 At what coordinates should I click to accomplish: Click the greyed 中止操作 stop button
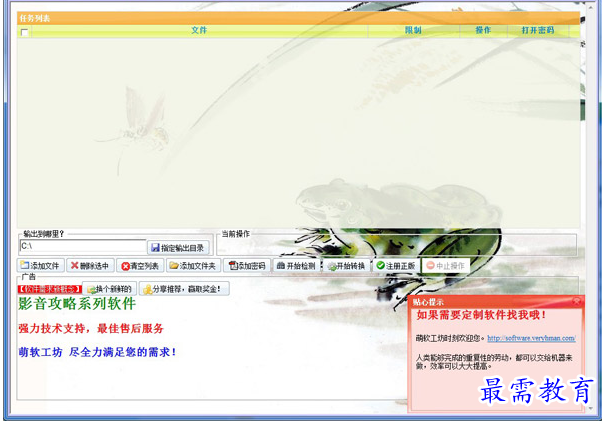pos(446,265)
